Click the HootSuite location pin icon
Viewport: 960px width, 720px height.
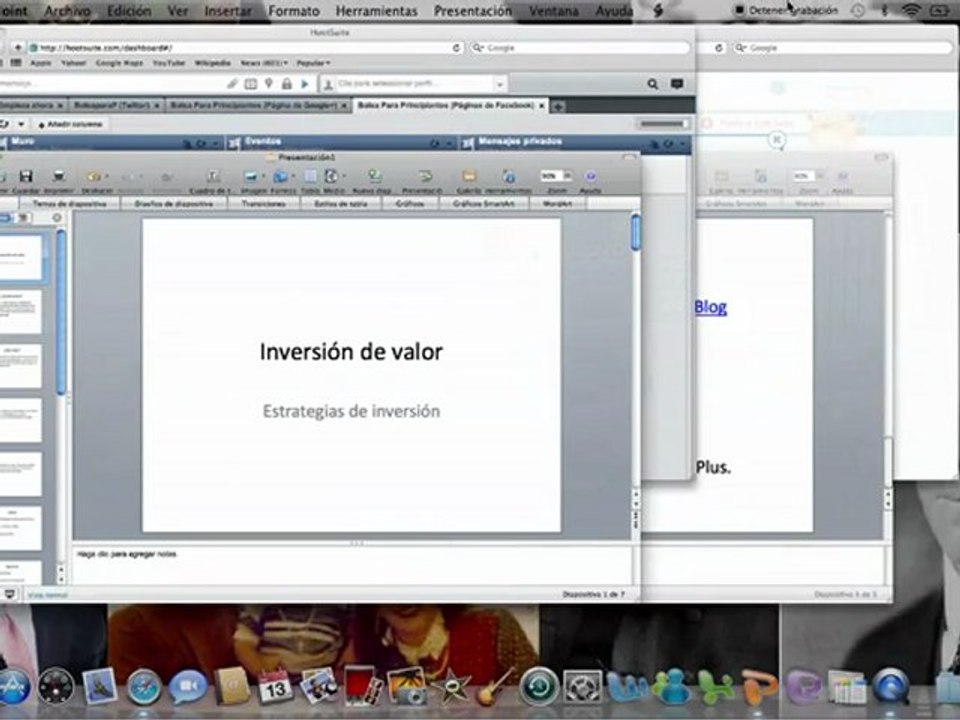(269, 84)
